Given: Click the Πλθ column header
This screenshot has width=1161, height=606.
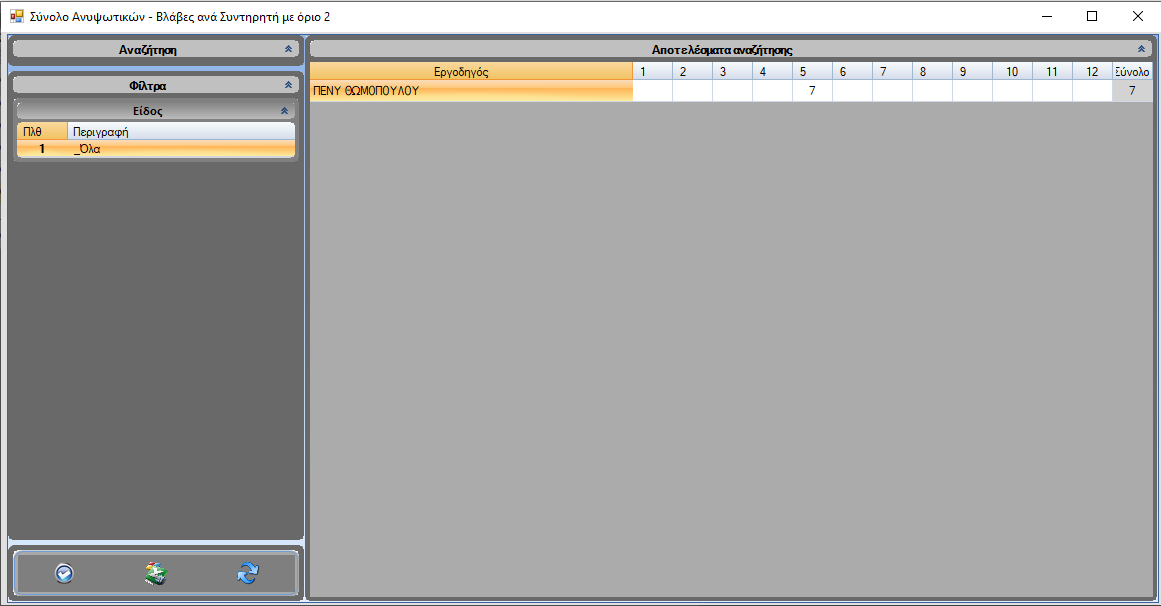Looking at the screenshot, I should pos(41,131).
